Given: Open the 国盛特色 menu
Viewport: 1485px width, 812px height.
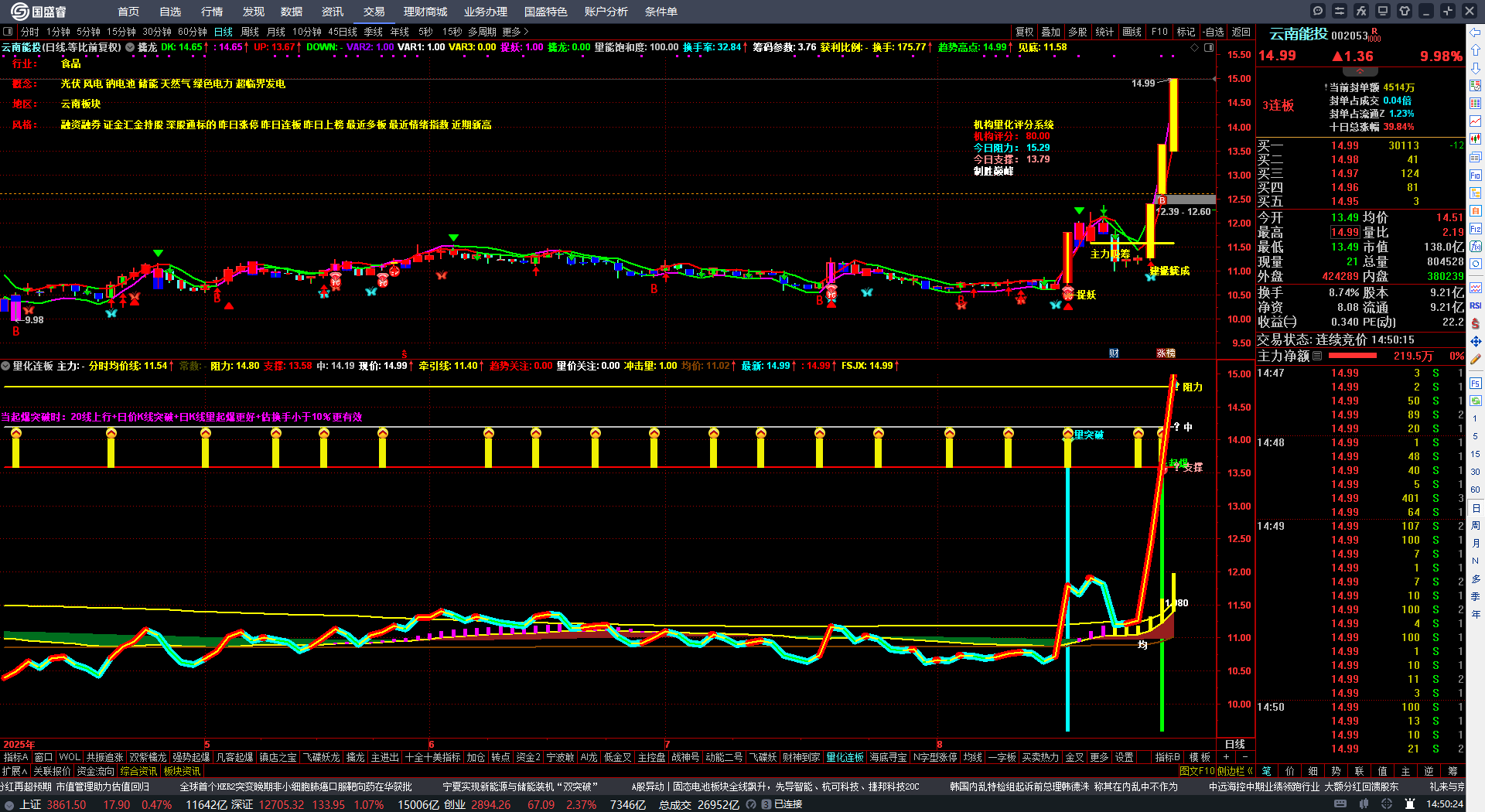Looking at the screenshot, I should [545, 12].
